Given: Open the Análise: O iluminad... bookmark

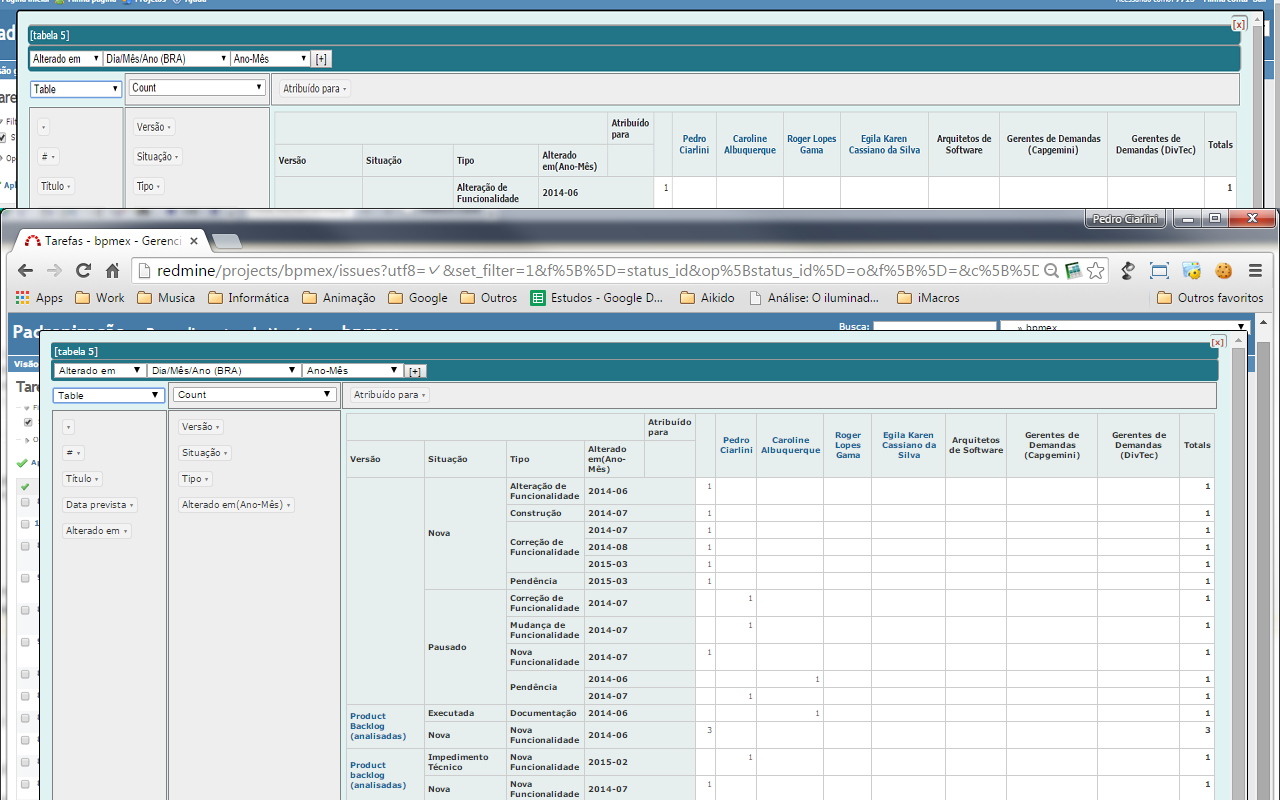Looking at the screenshot, I should coord(814,298).
